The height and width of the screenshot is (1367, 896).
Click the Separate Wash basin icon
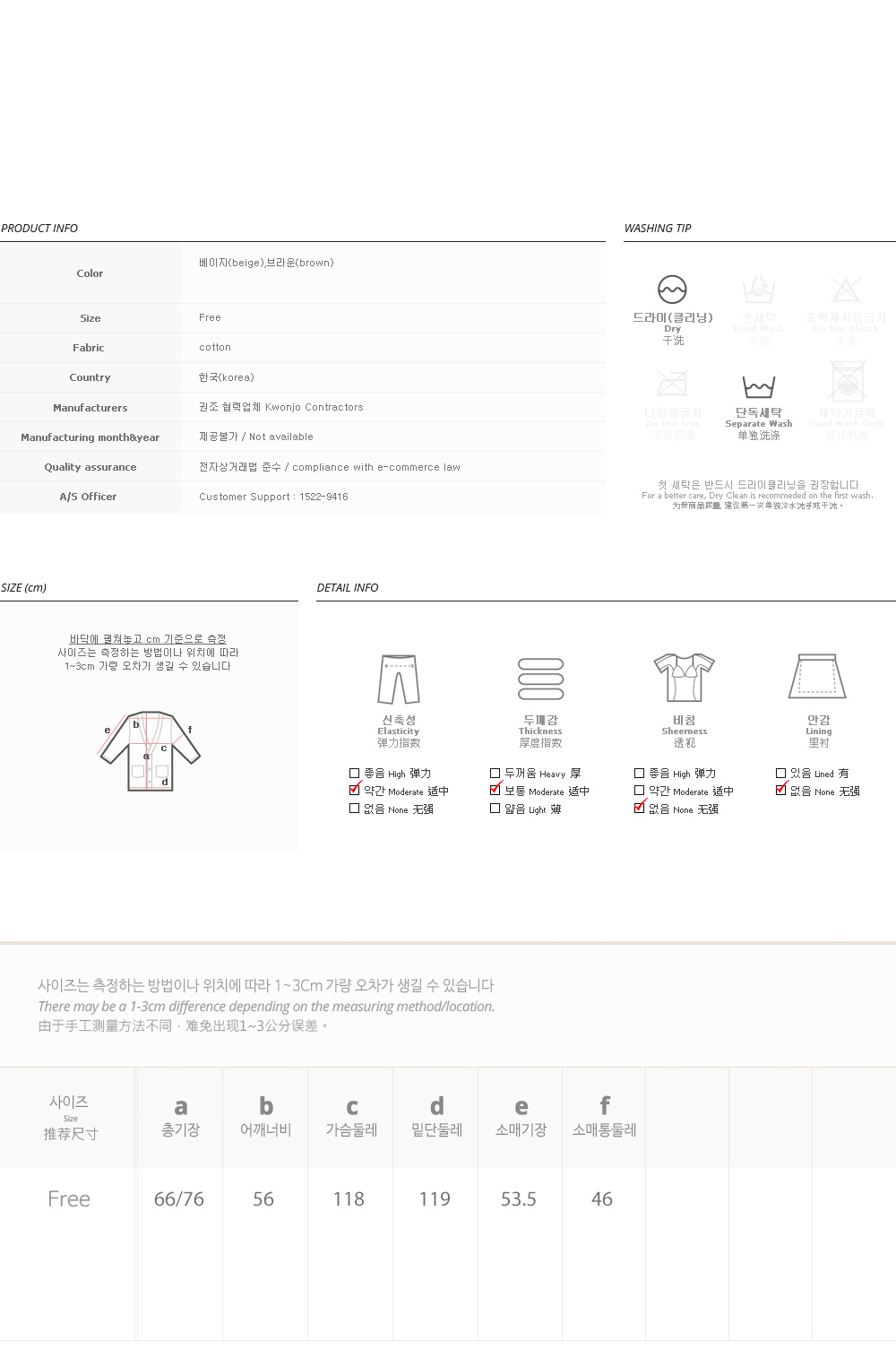tap(758, 387)
